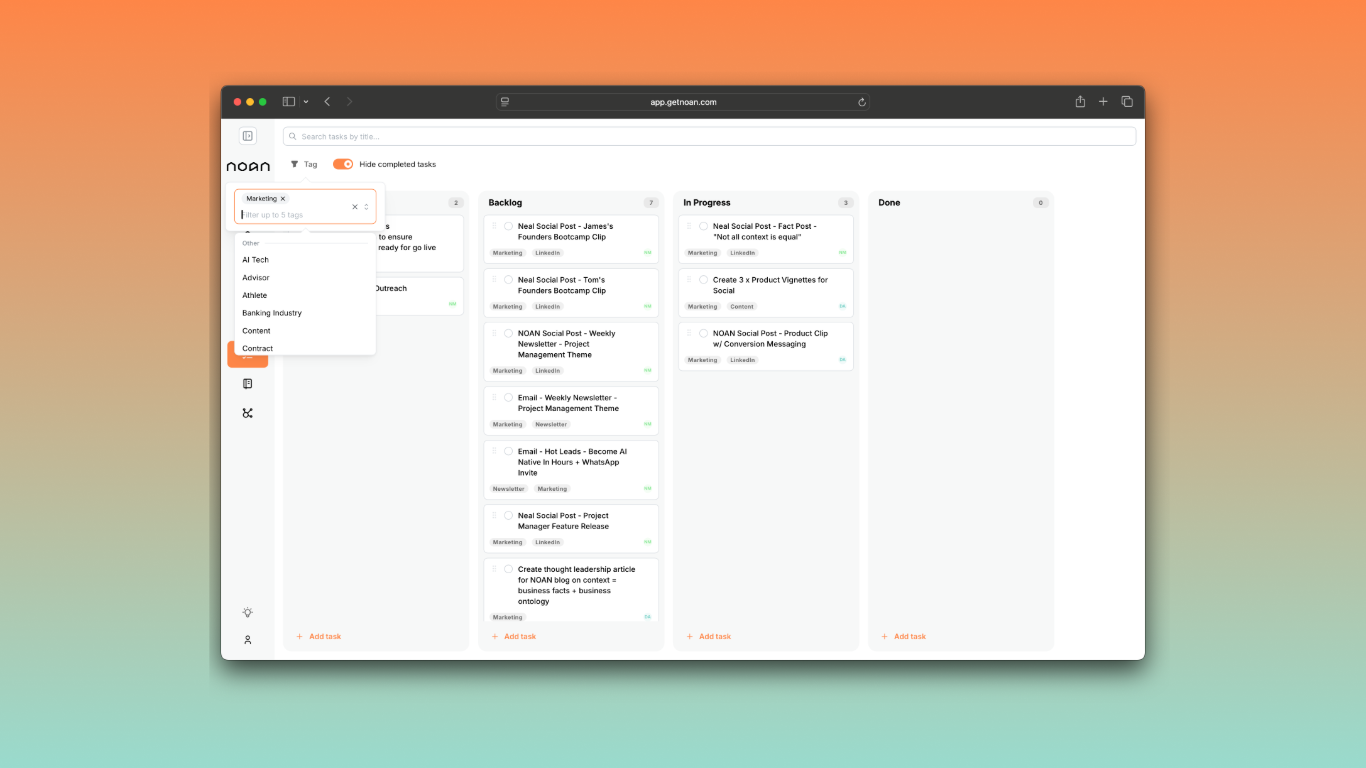Check off the Product Clip w/ Conversion Messaging task

coord(703,333)
